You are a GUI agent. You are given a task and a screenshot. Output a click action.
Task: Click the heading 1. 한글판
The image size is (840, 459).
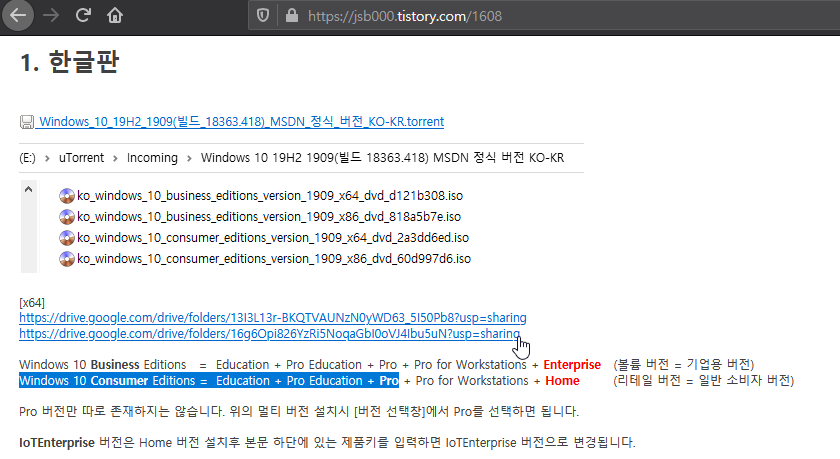coord(69,62)
